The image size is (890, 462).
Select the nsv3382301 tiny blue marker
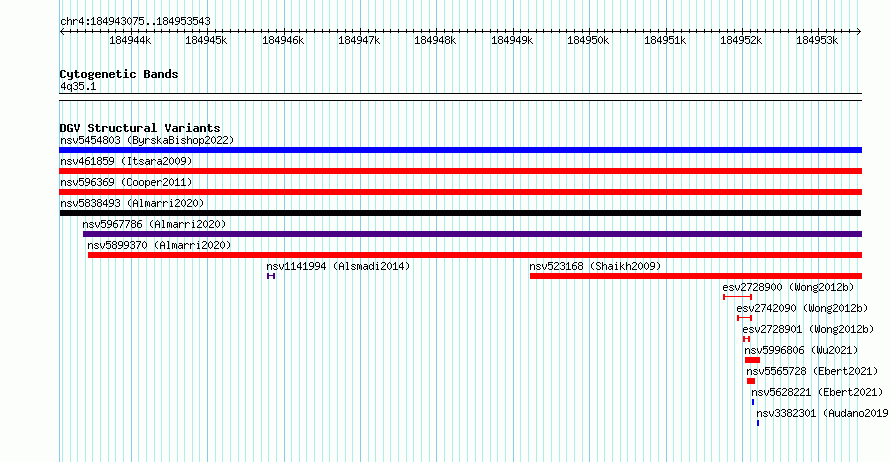click(x=758, y=423)
